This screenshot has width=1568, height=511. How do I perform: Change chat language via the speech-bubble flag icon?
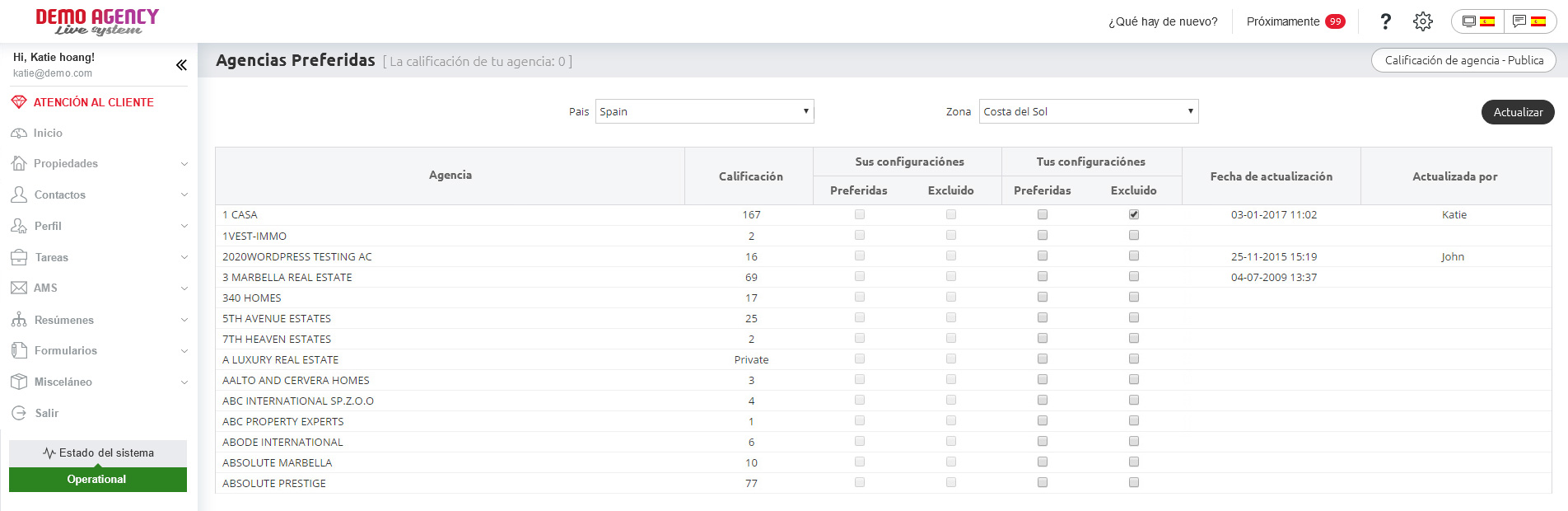click(x=1530, y=21)
